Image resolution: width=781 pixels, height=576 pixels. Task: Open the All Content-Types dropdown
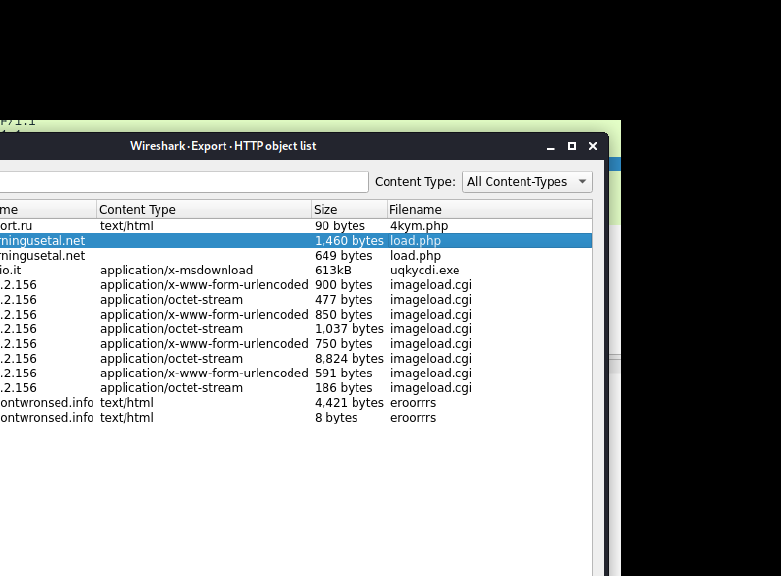point(527,182)
